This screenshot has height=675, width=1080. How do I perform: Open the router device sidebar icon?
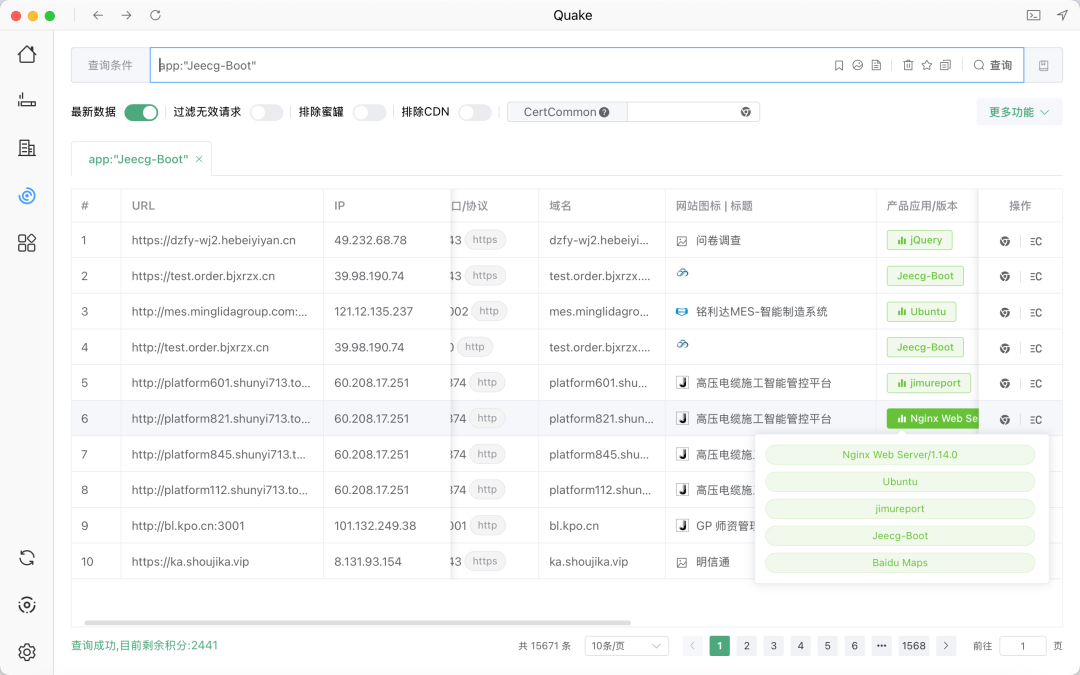coord(27,101)
